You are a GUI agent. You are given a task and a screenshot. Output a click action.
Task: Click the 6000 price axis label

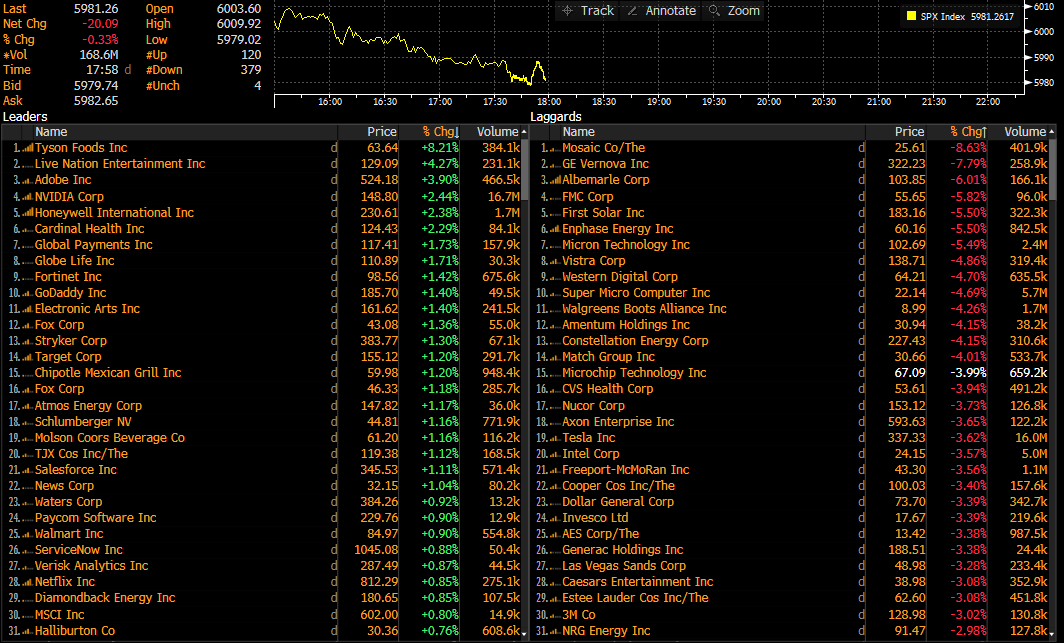tap(1044, 32)
